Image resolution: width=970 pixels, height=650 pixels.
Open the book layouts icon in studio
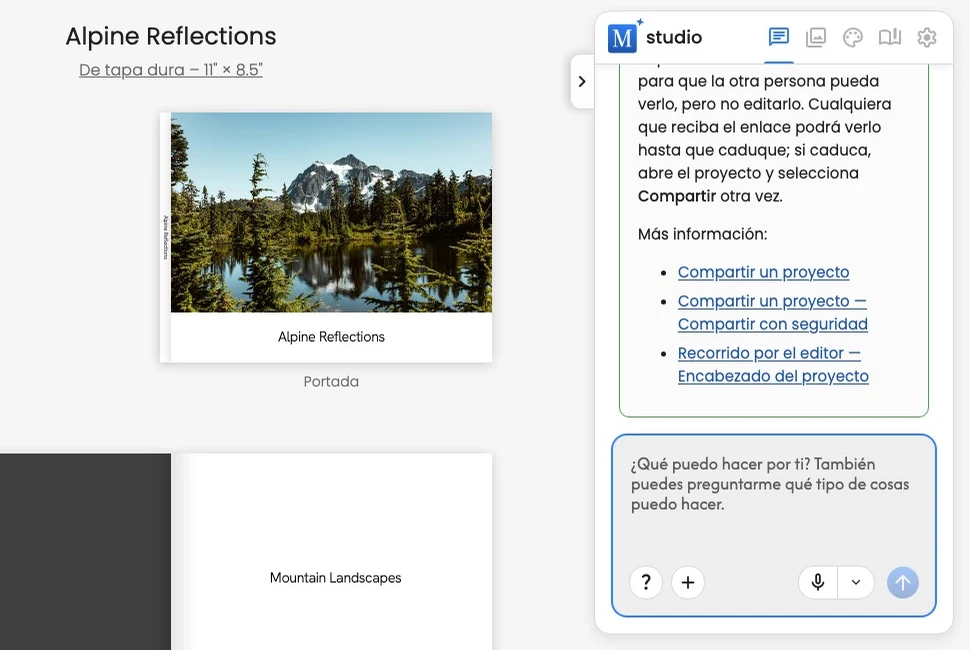(890, 37)
